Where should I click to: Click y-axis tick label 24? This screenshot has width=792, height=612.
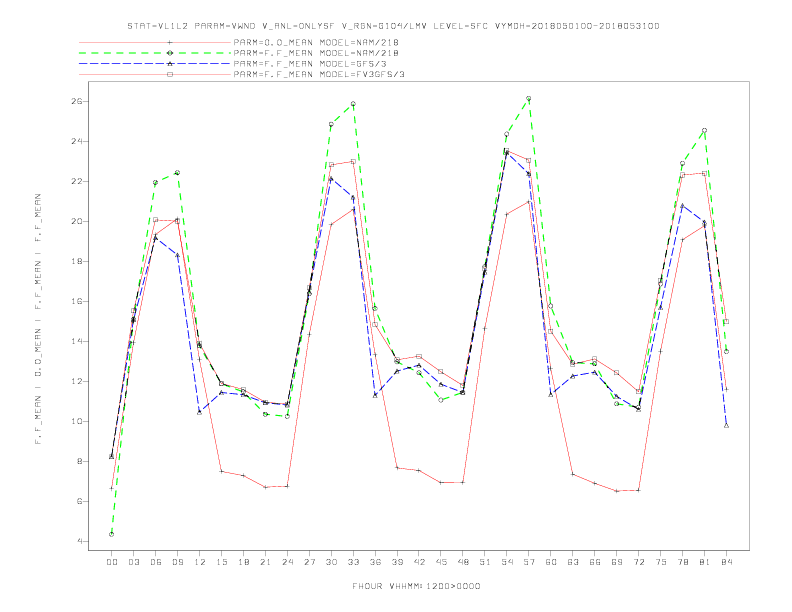[x=79, y=141]
